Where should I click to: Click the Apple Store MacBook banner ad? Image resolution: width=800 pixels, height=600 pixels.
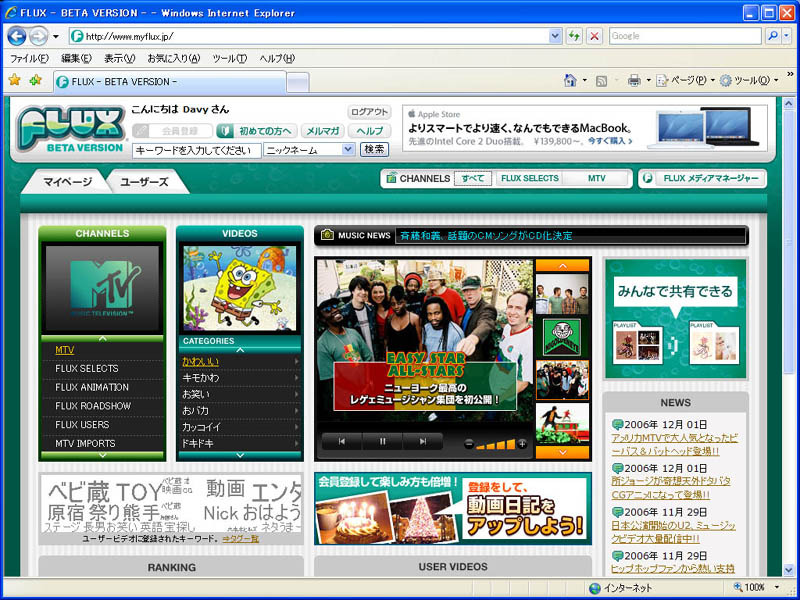(585, 128)
